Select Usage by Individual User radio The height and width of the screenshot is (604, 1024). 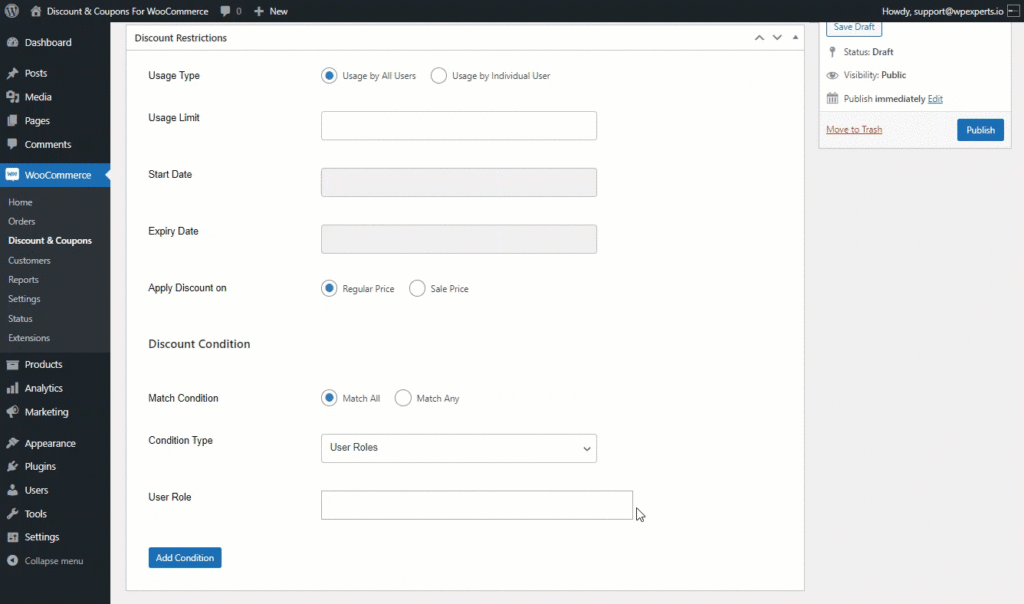438,76
